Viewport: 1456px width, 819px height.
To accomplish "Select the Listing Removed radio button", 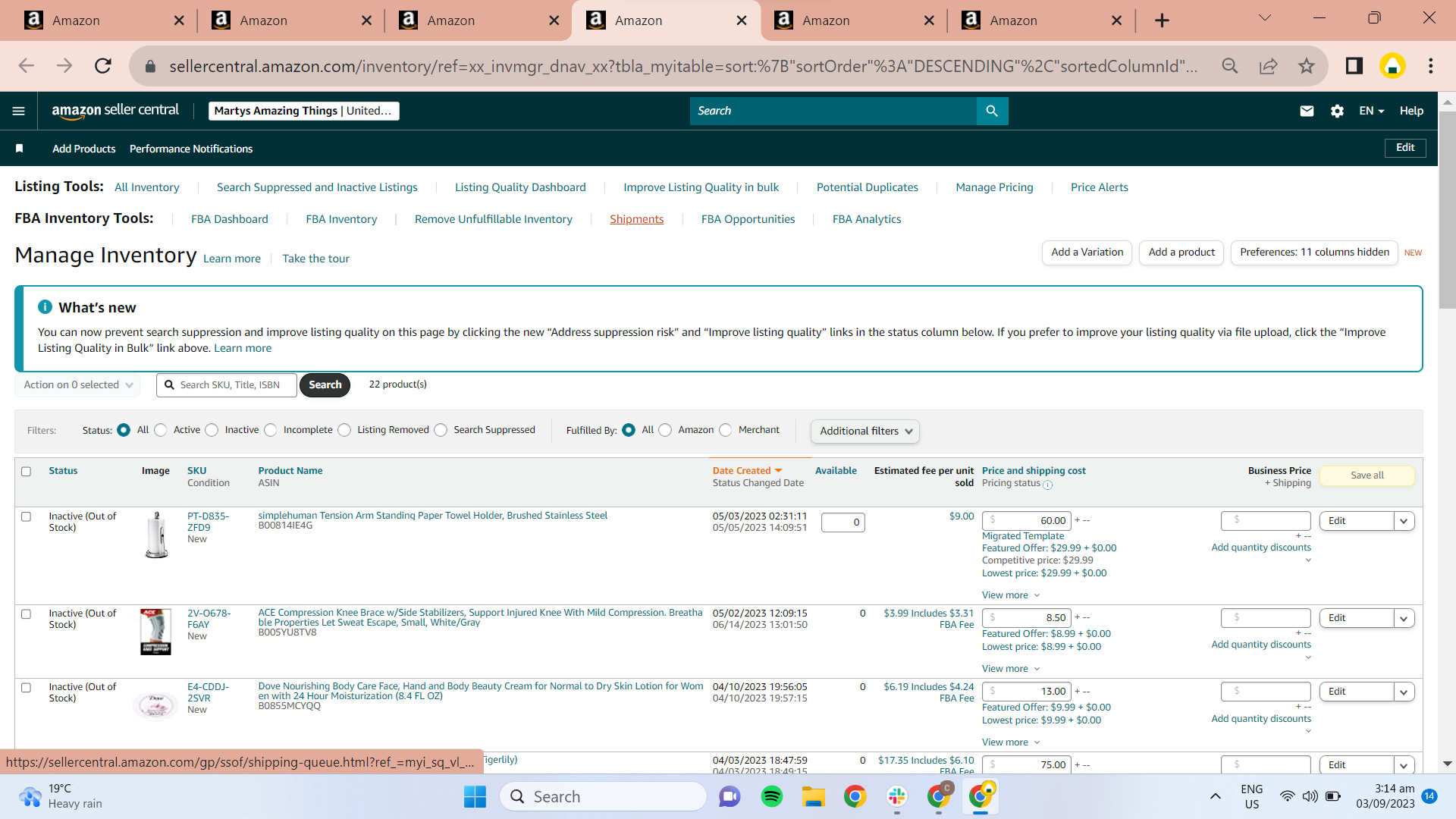I will coord(344,430).
